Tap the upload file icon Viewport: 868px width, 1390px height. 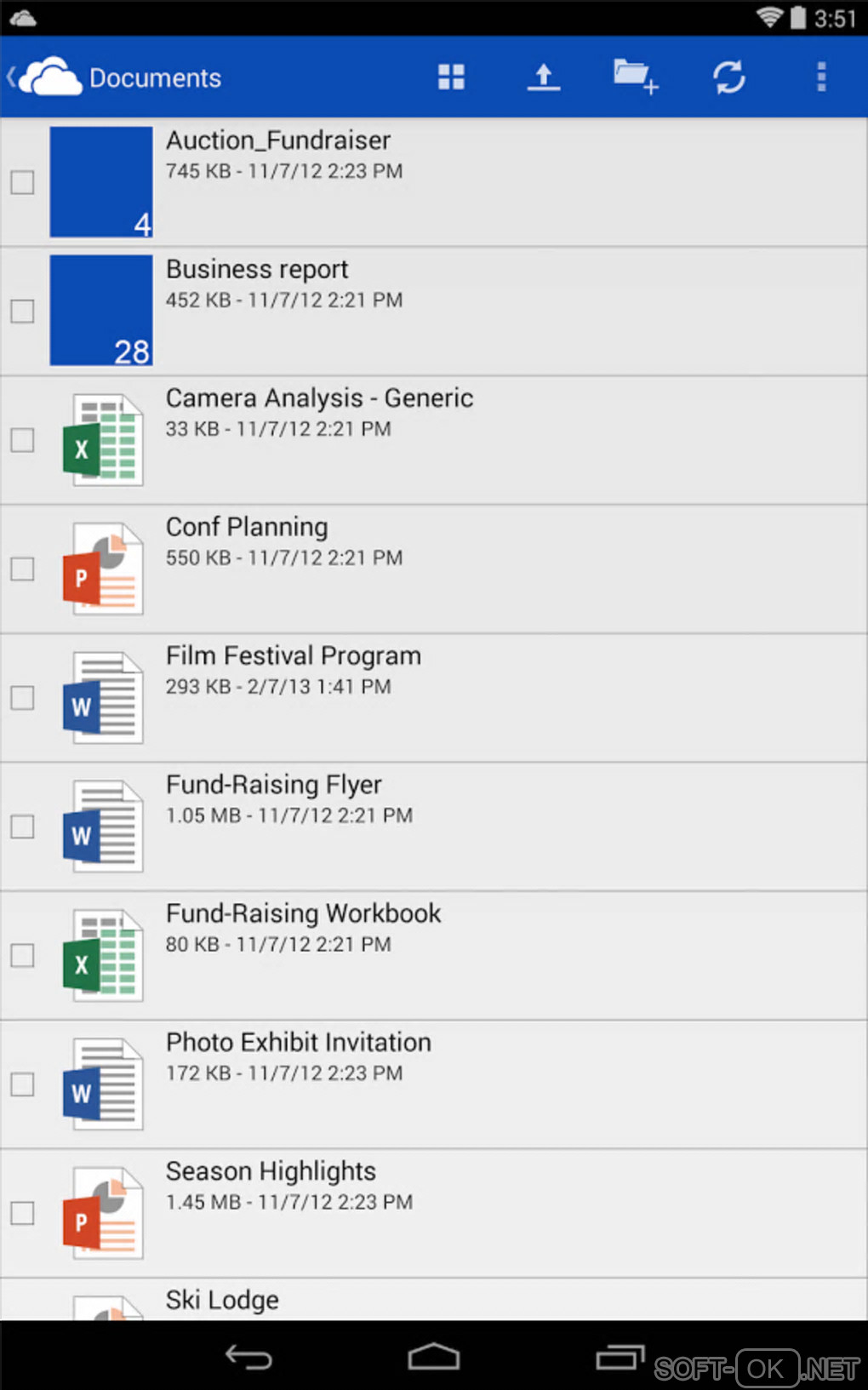[544, 77]
